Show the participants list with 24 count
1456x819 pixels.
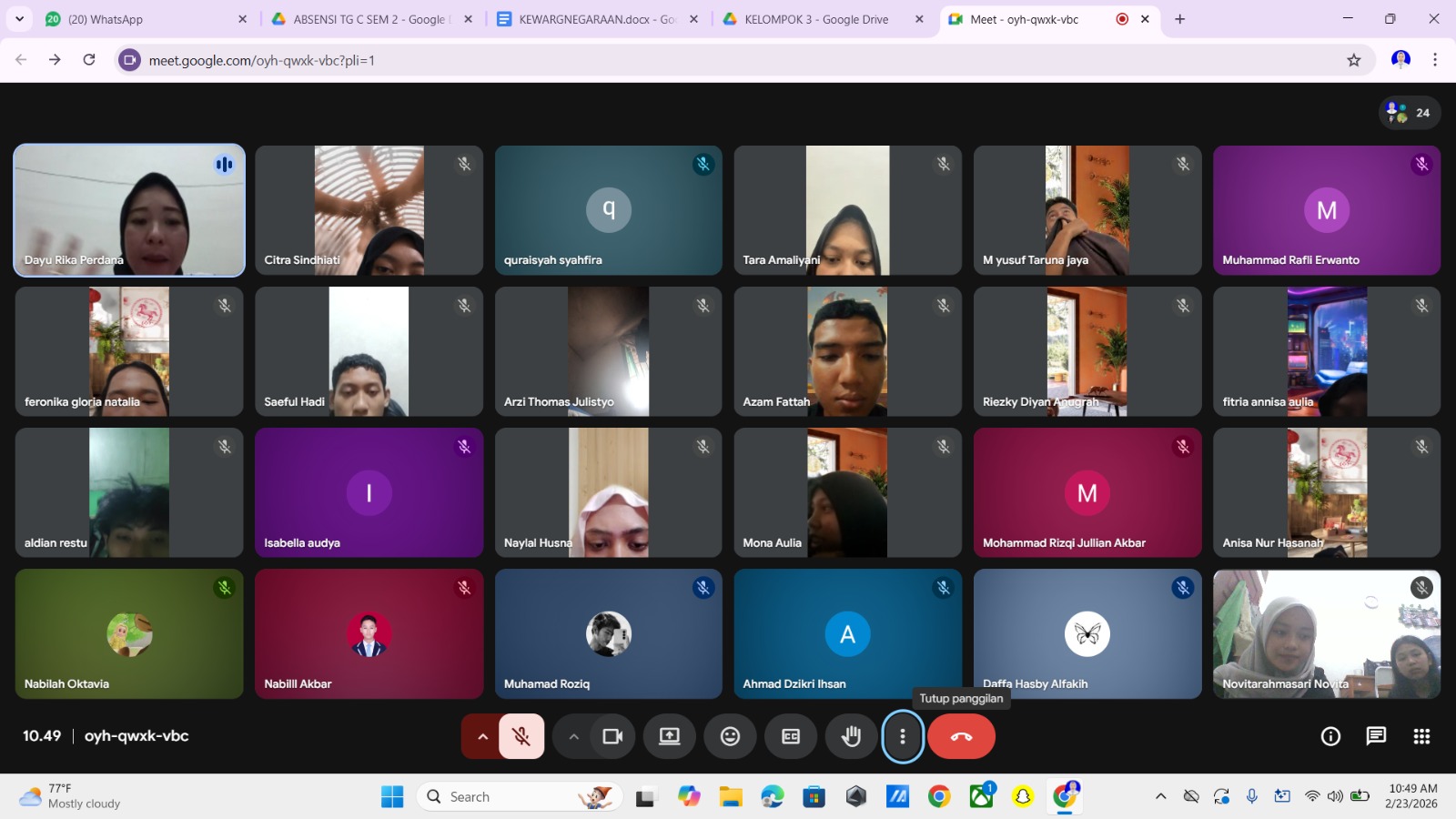(x=1409, y=113)
